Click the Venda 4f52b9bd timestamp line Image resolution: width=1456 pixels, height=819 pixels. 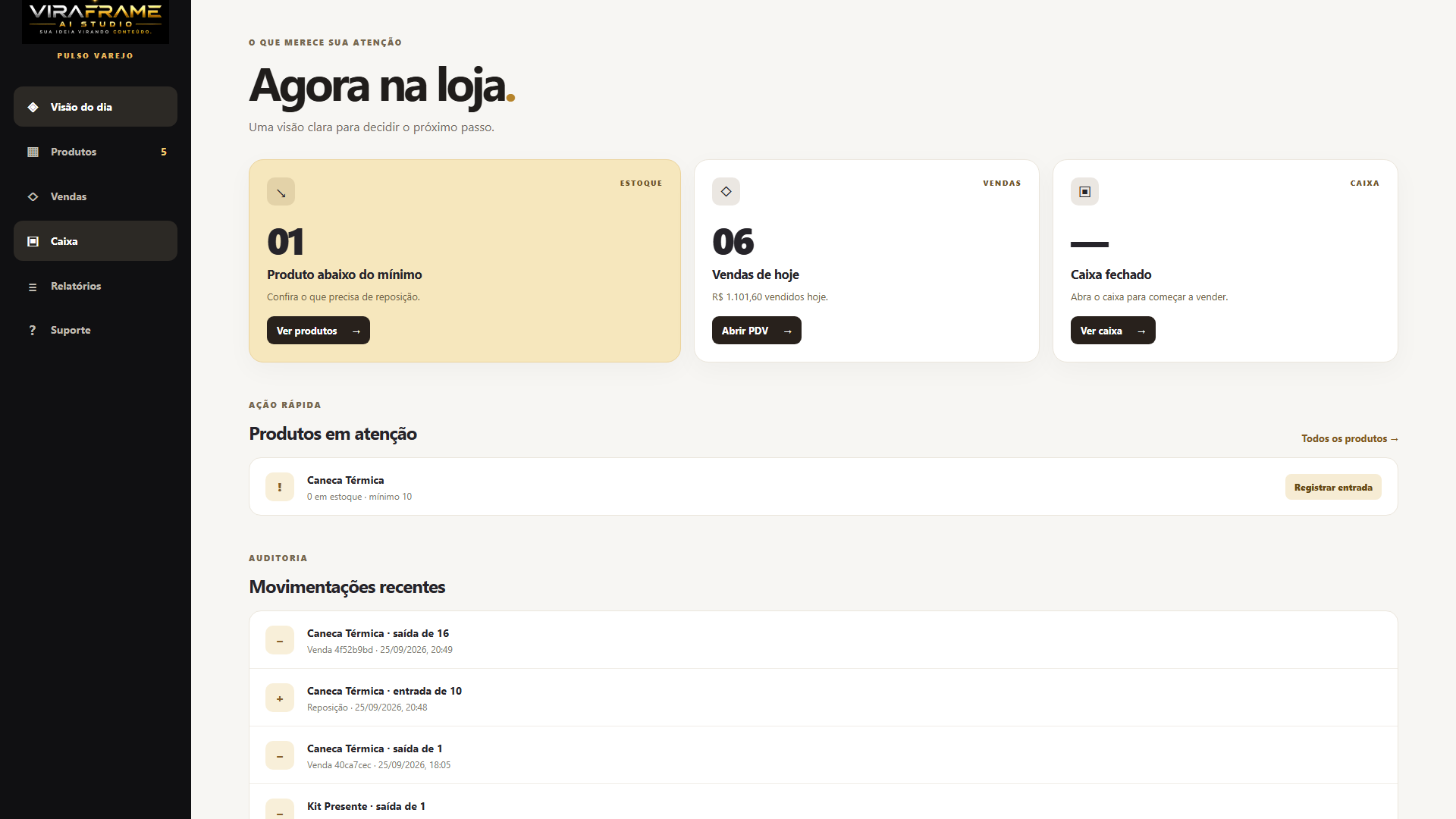point(380,650)
